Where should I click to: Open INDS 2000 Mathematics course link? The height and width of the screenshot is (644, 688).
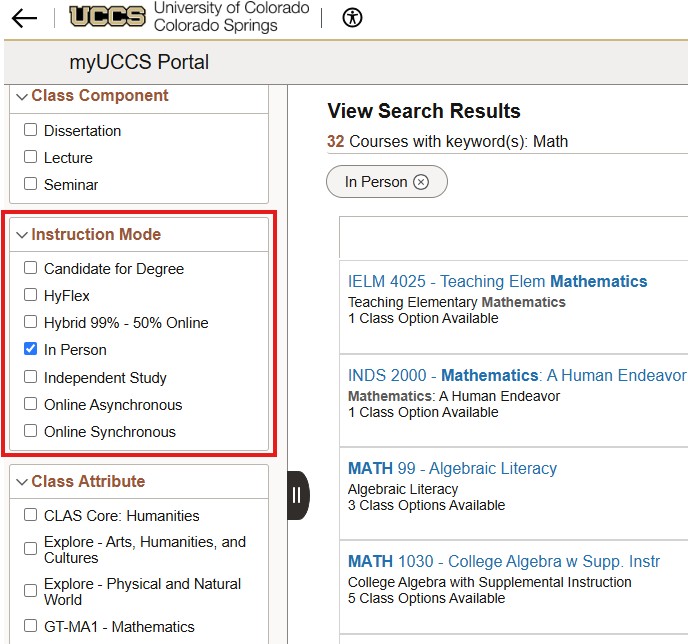[516, 376]
